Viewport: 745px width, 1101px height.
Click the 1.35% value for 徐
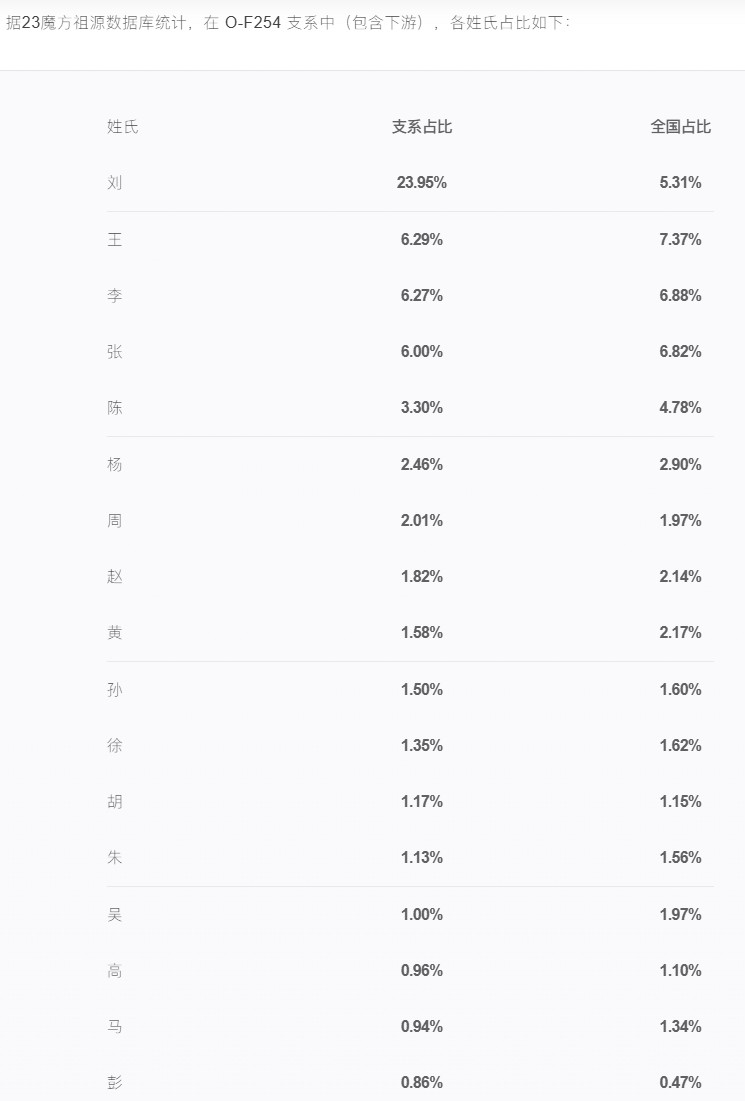coord(421,746)
